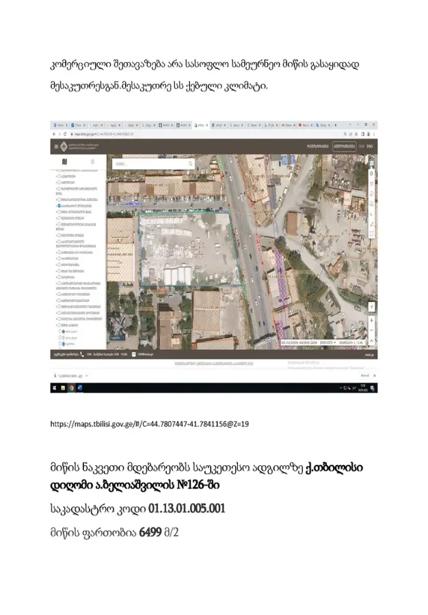Open Word from the Windows taskbar

(x=80, y=388)
